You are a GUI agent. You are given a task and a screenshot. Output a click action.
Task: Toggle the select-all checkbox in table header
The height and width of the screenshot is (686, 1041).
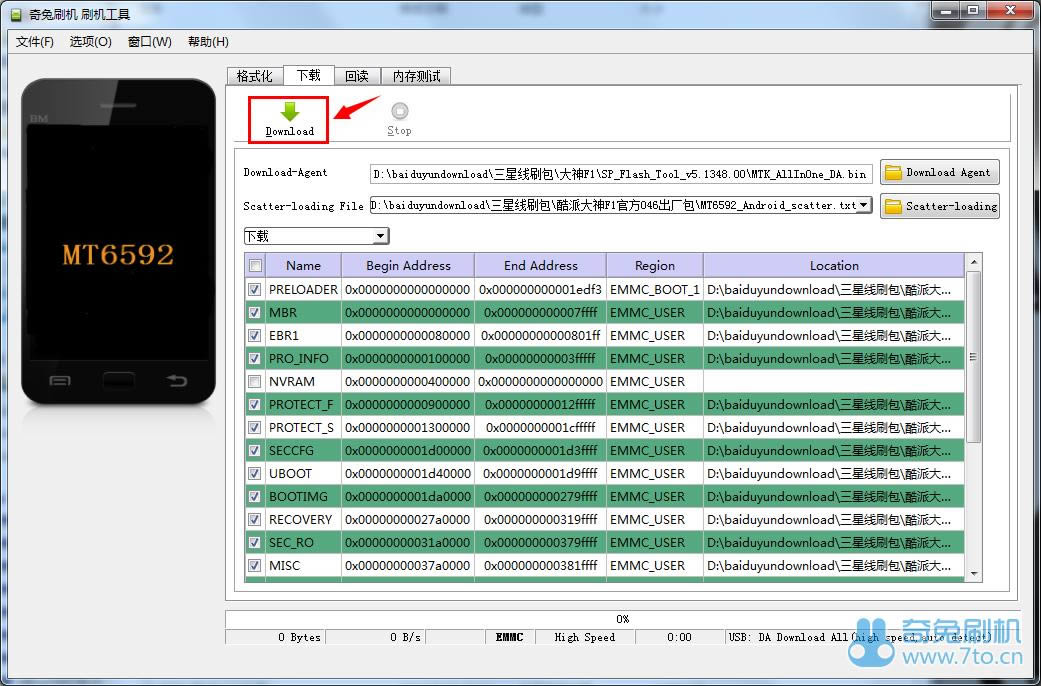(x=255, y=266)
